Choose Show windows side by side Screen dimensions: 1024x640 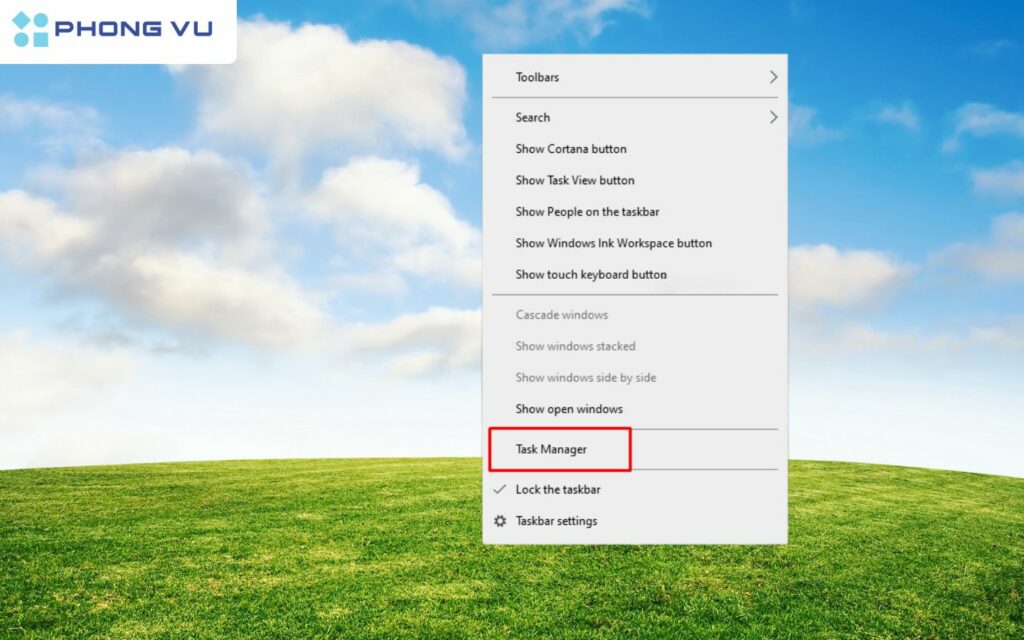[585, 378]
